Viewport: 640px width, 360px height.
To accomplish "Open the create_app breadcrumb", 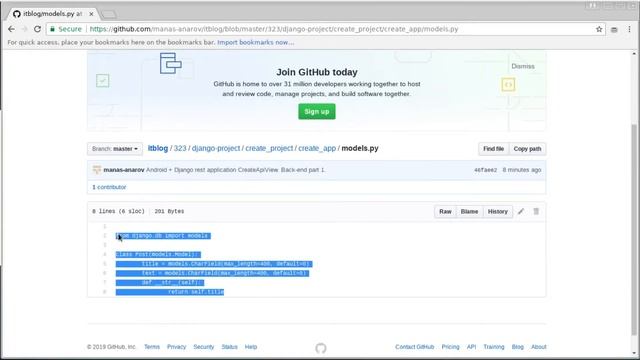I will click(317, 148).
